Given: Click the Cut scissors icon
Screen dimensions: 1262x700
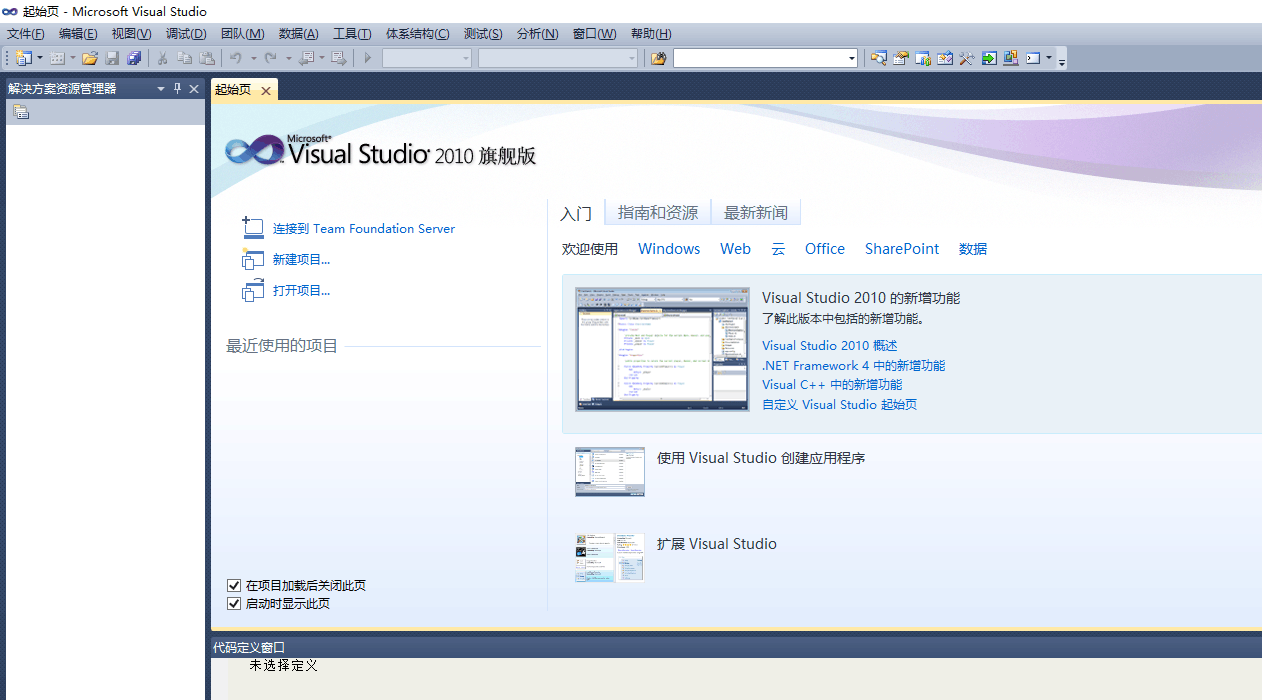Looking at the screenshot, I should point(162,58).
